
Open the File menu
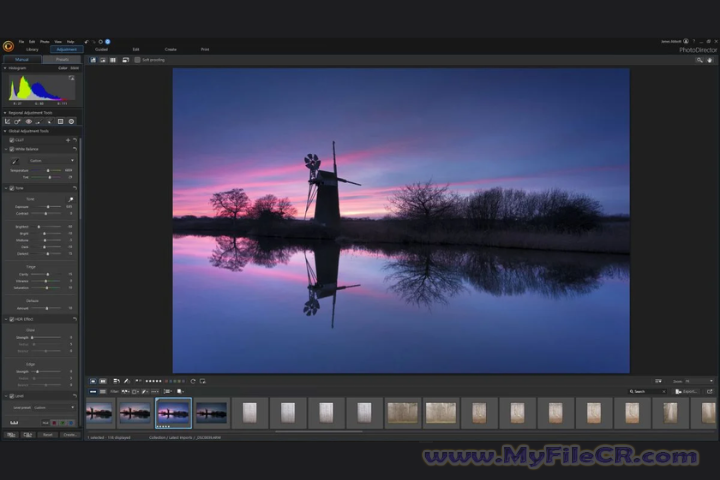pyautogui.click(x=21, y=41)
